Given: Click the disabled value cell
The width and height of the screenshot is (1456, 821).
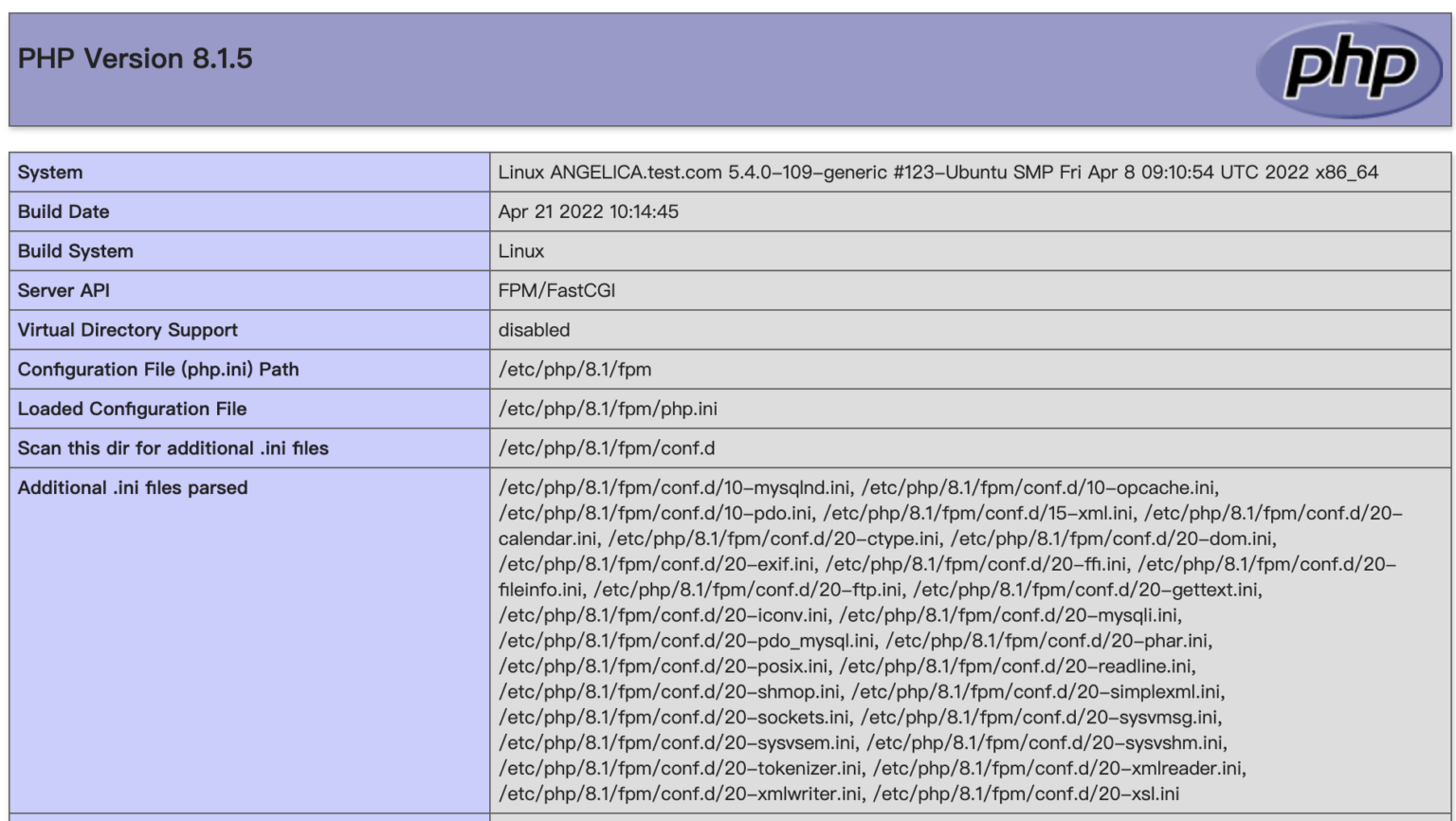Looking at the screenshot, I should pos(534,330).
